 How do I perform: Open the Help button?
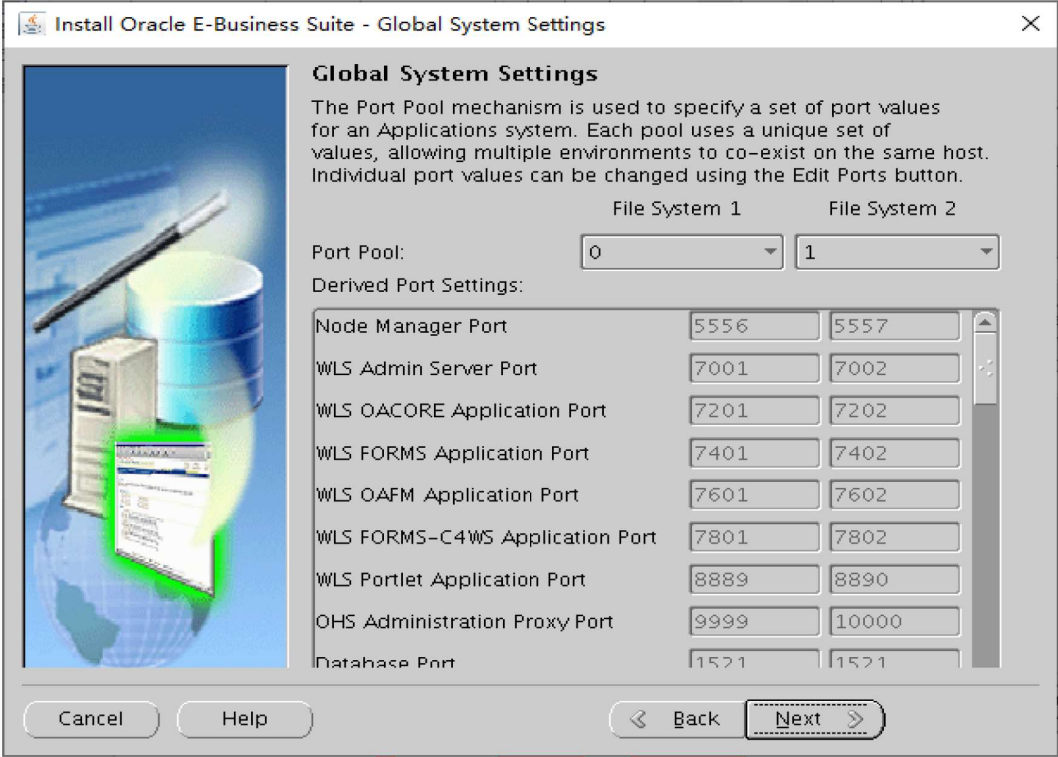(x=245, y=719)
